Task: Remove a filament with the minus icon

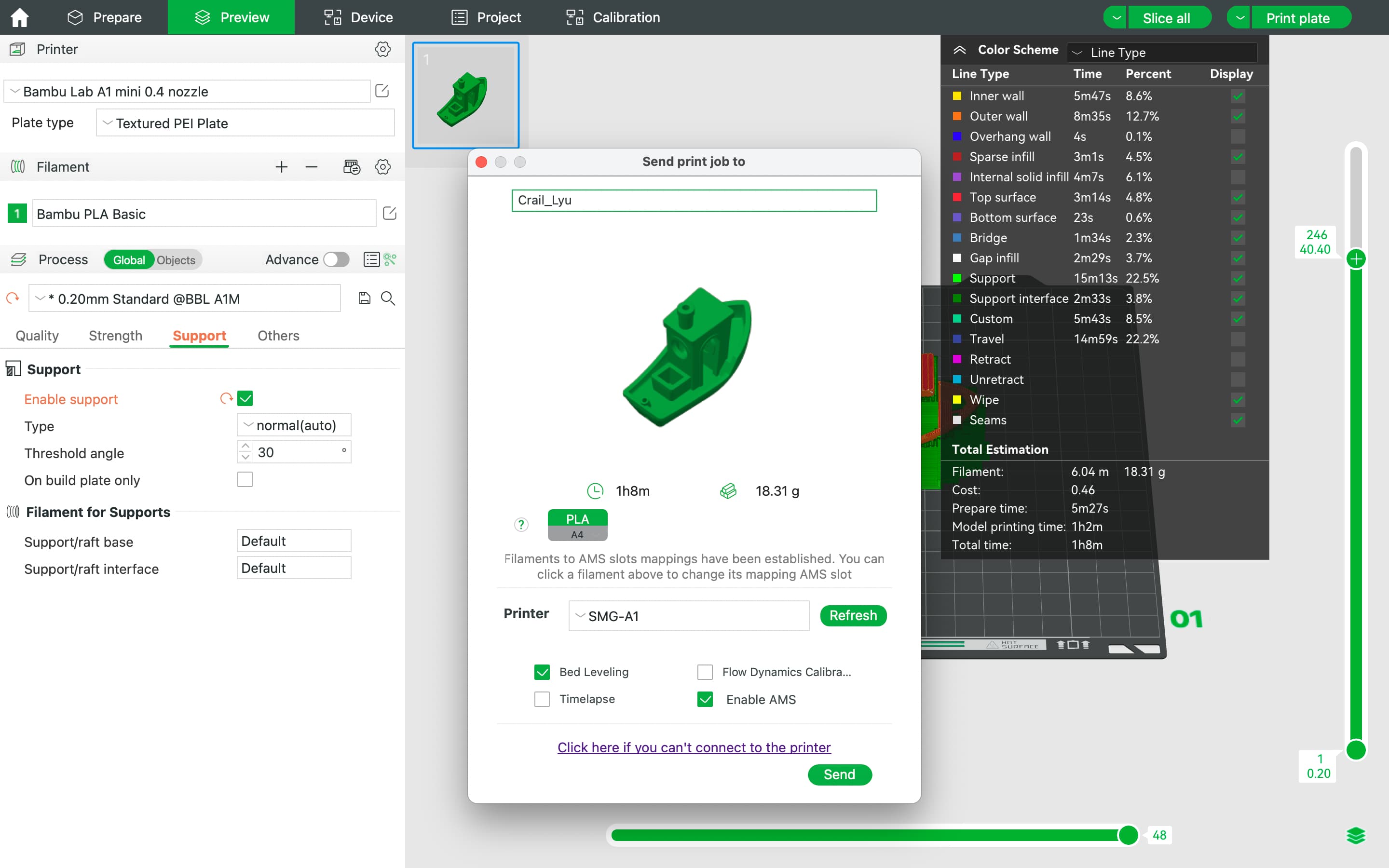Action: click(312, 167)
